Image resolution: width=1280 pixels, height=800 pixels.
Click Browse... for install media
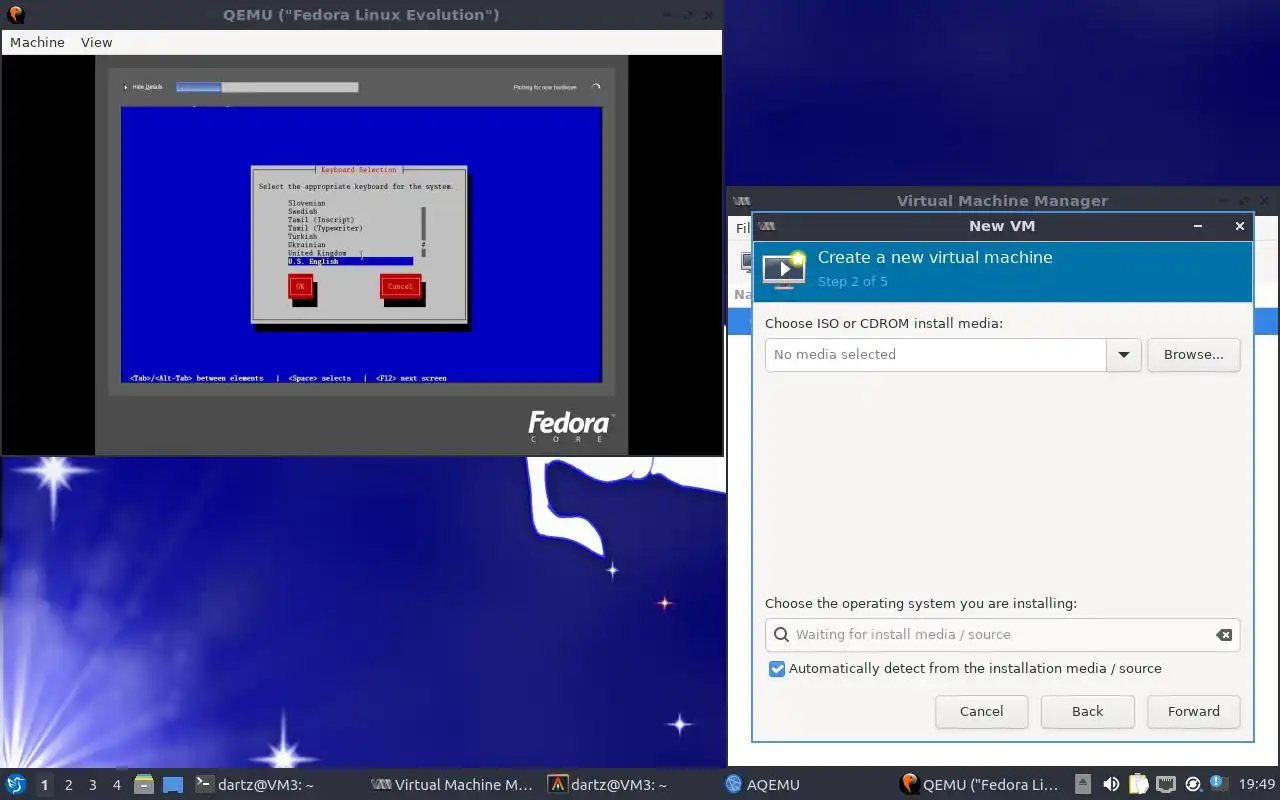tap(1193, 355)
